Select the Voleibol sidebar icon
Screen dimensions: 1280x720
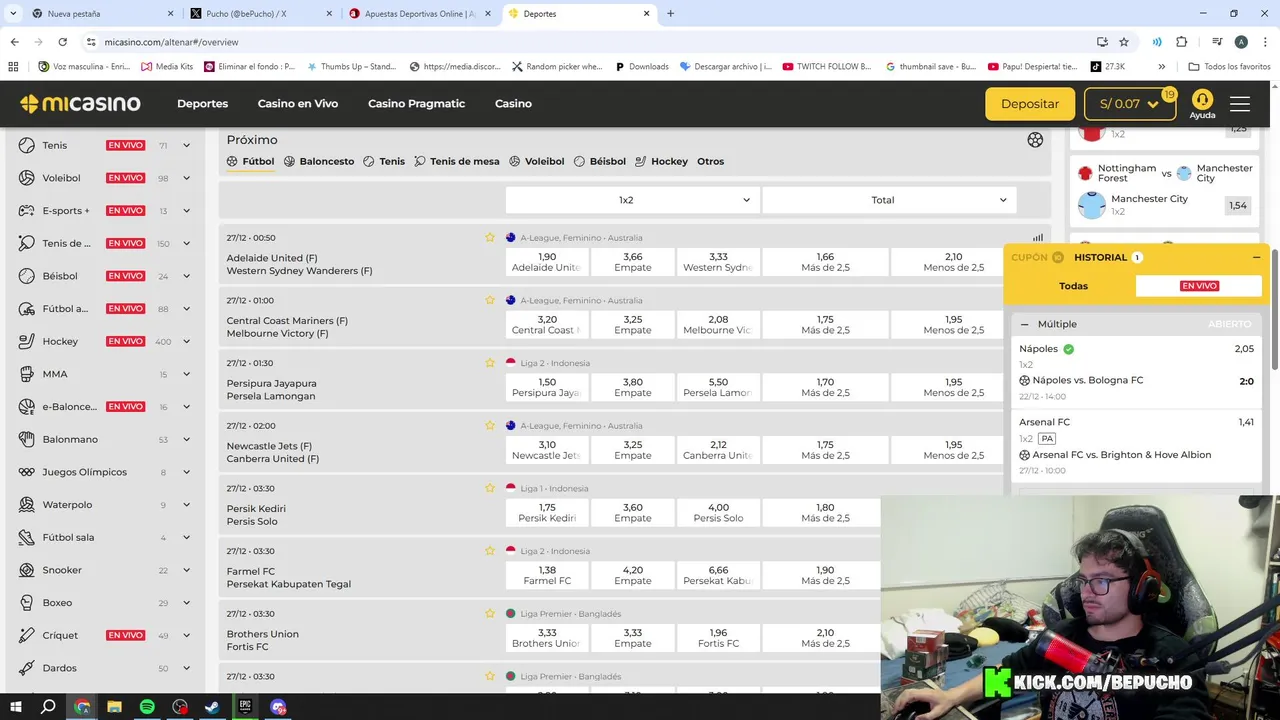click(27, 178)
